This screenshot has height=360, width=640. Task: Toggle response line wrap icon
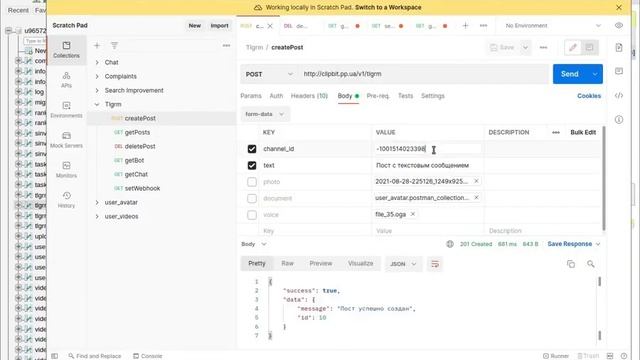pyautogui.click(x=435, y=264)
